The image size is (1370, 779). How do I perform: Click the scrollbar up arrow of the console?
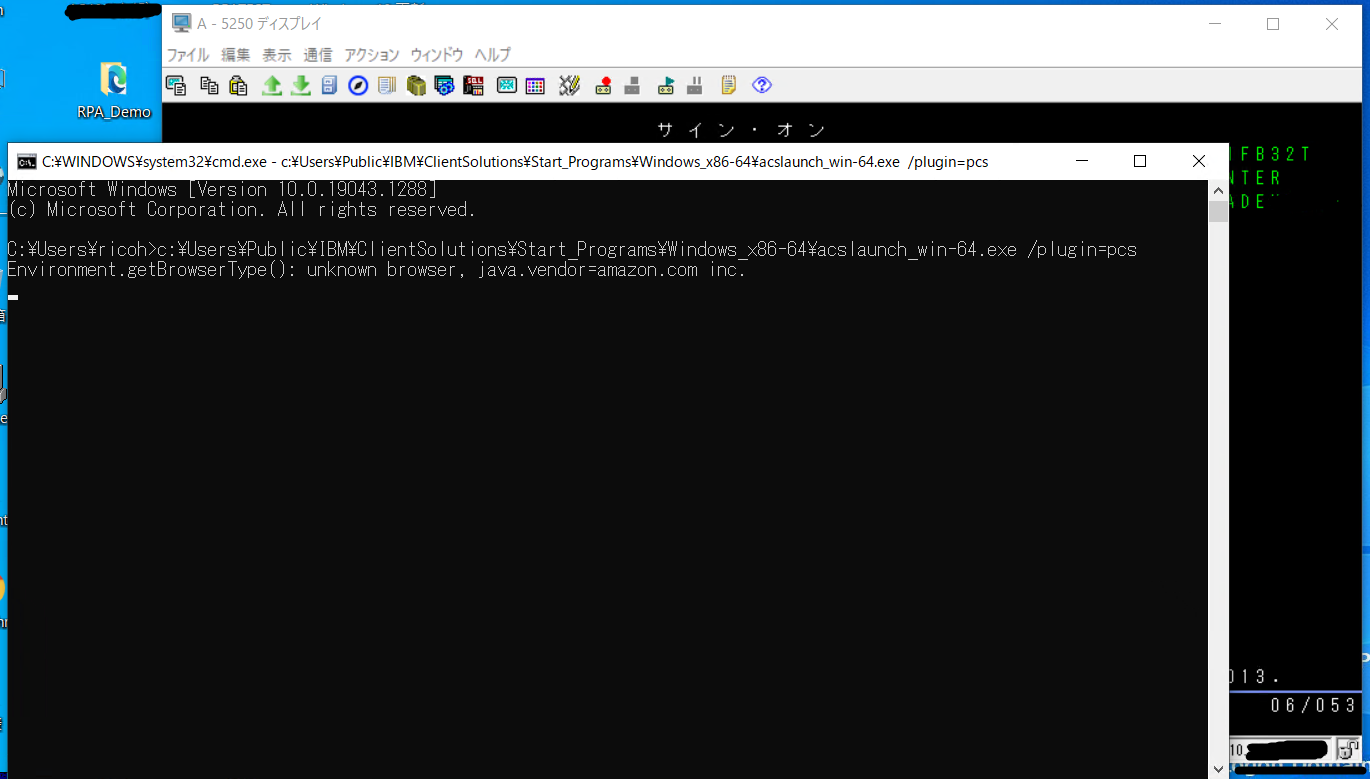[1217, 189]
